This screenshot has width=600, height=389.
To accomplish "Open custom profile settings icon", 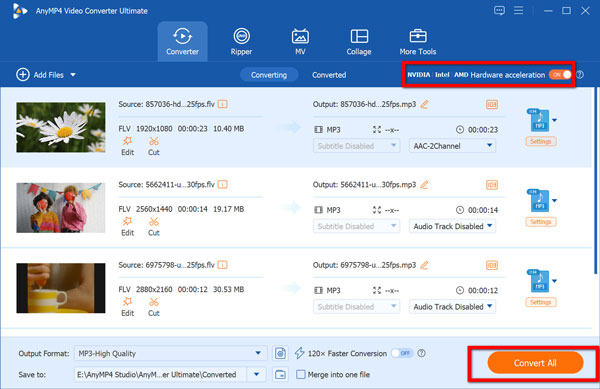I will [x=280, y=353].
